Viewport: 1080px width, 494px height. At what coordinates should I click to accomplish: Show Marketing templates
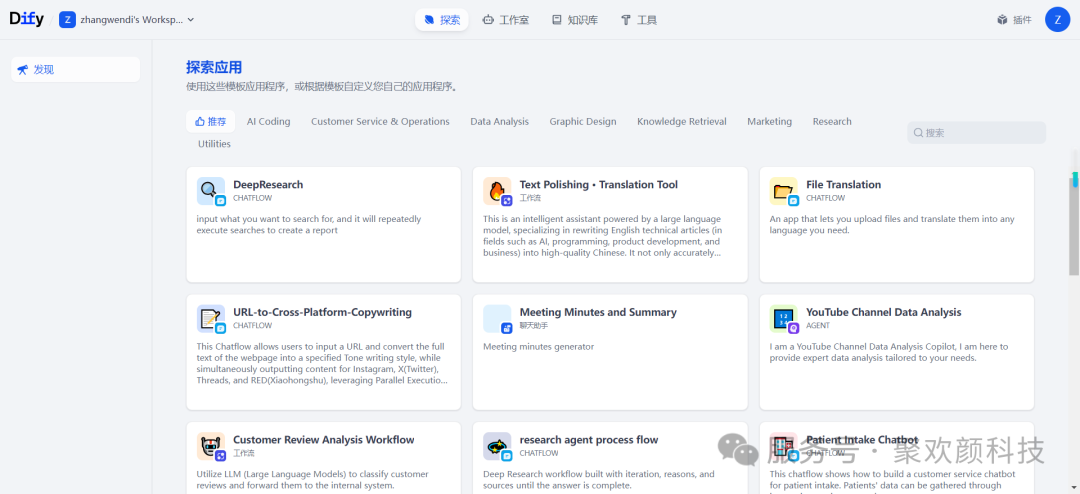tap(769, 121)
